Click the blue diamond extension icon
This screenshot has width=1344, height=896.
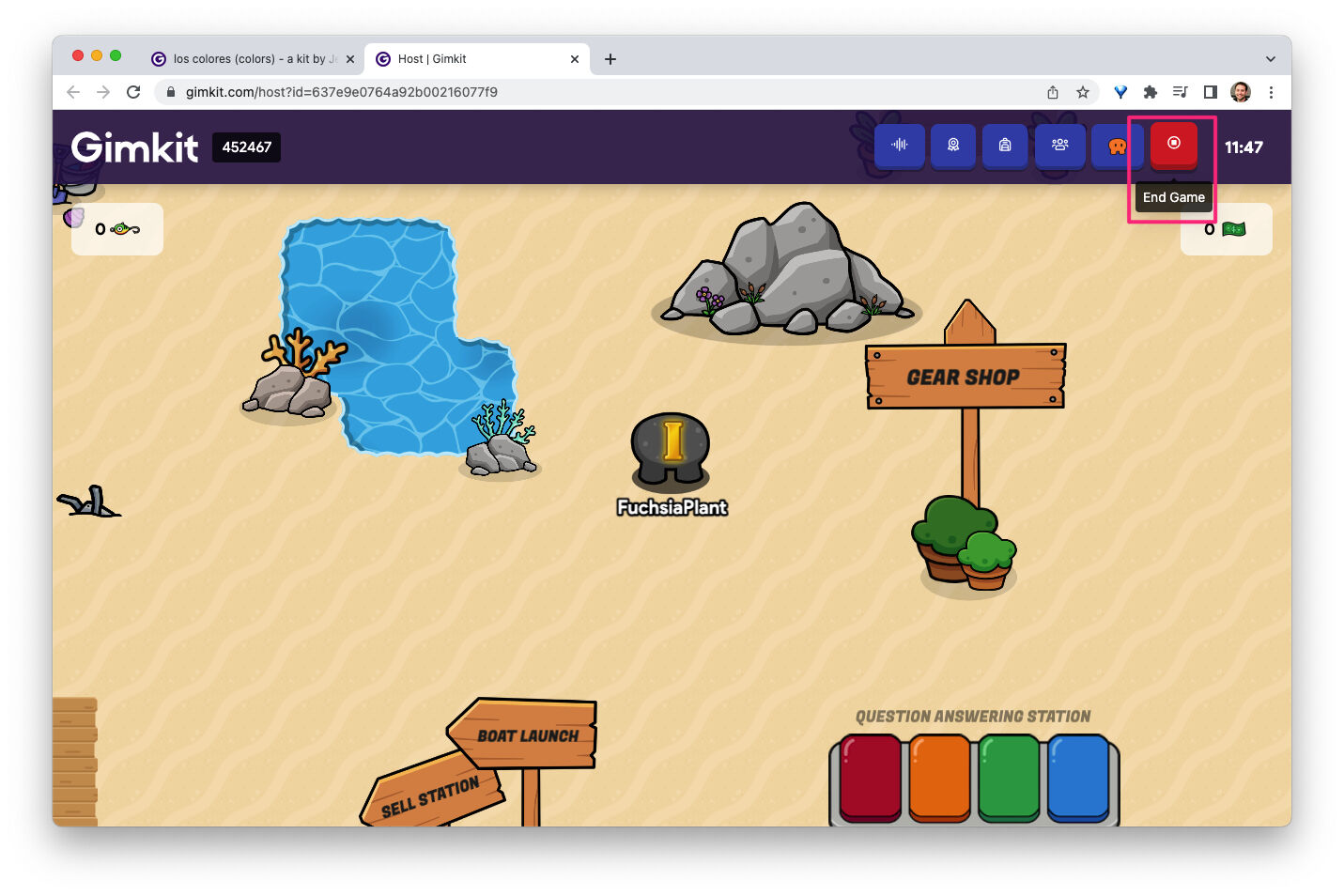tap(1120, 92)
